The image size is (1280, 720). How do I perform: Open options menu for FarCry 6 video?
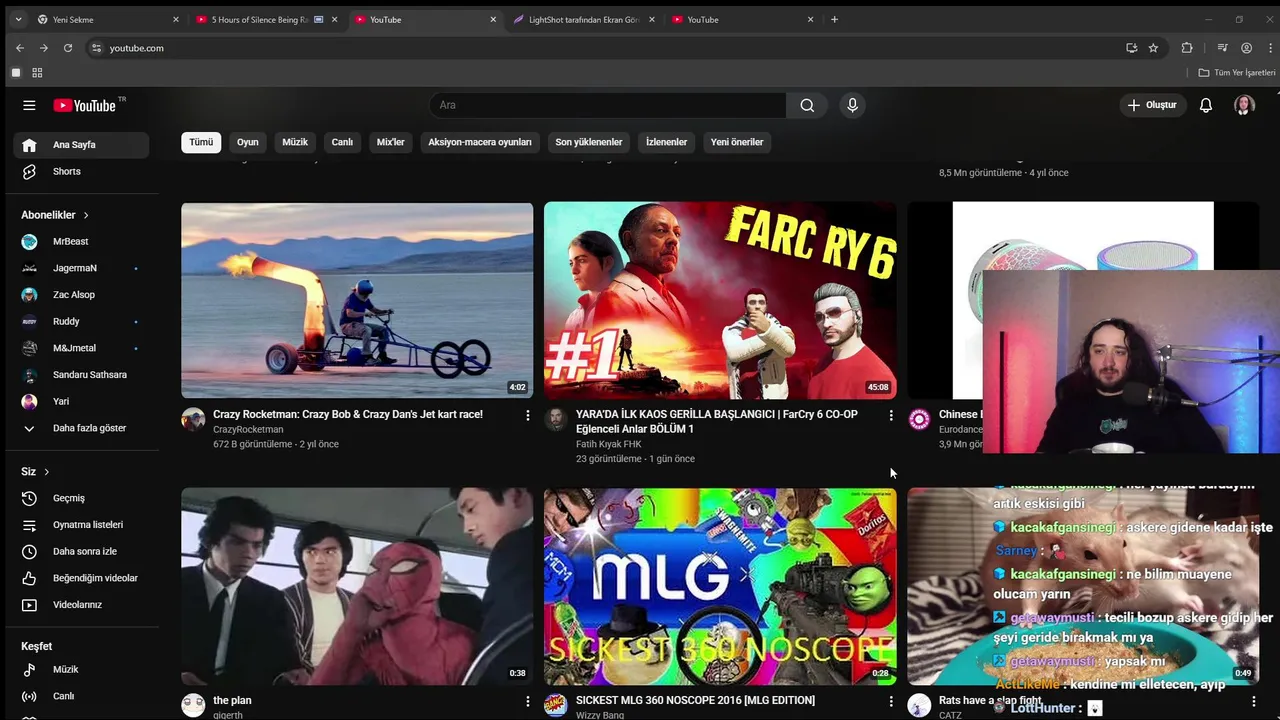click(891, 415)
